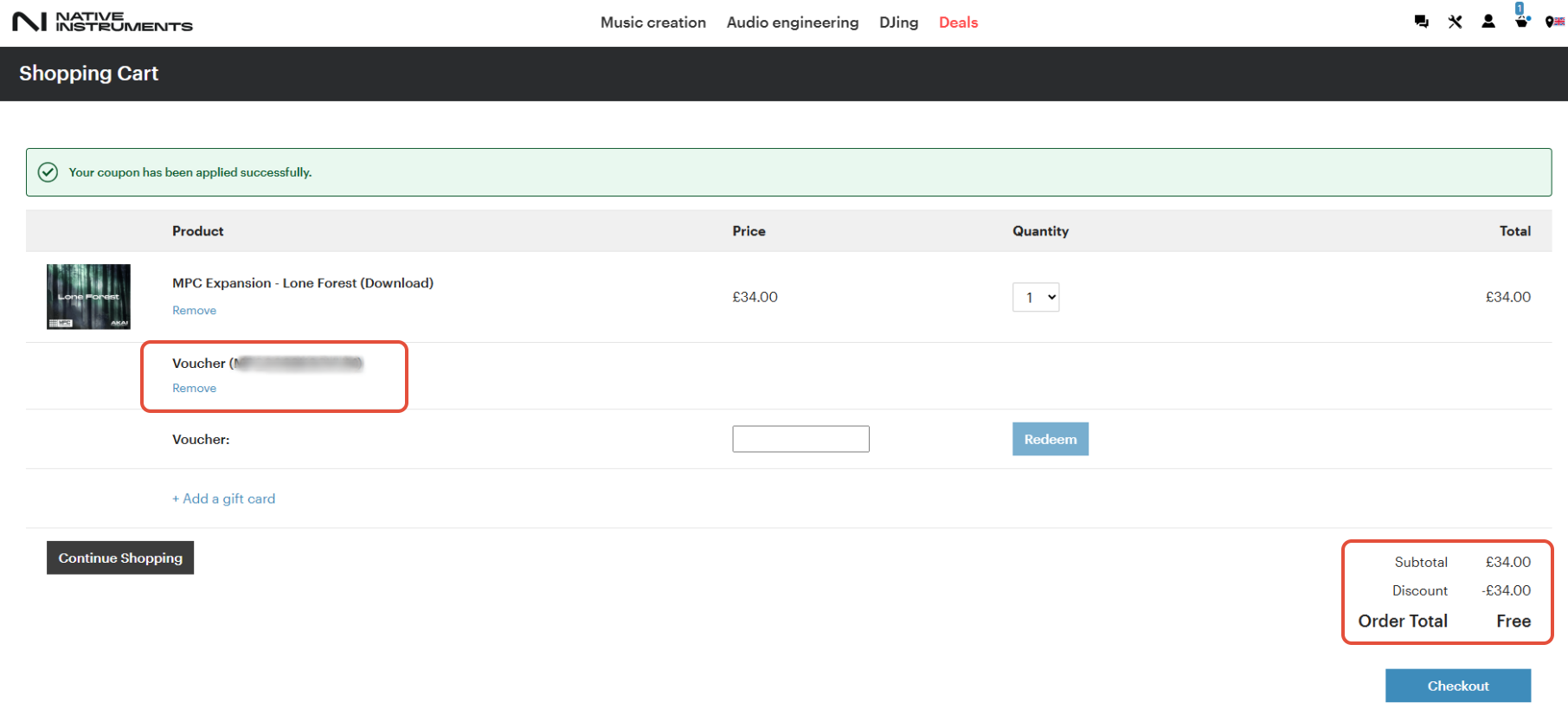Click the '£34.00' price cell

click(755, 297)
